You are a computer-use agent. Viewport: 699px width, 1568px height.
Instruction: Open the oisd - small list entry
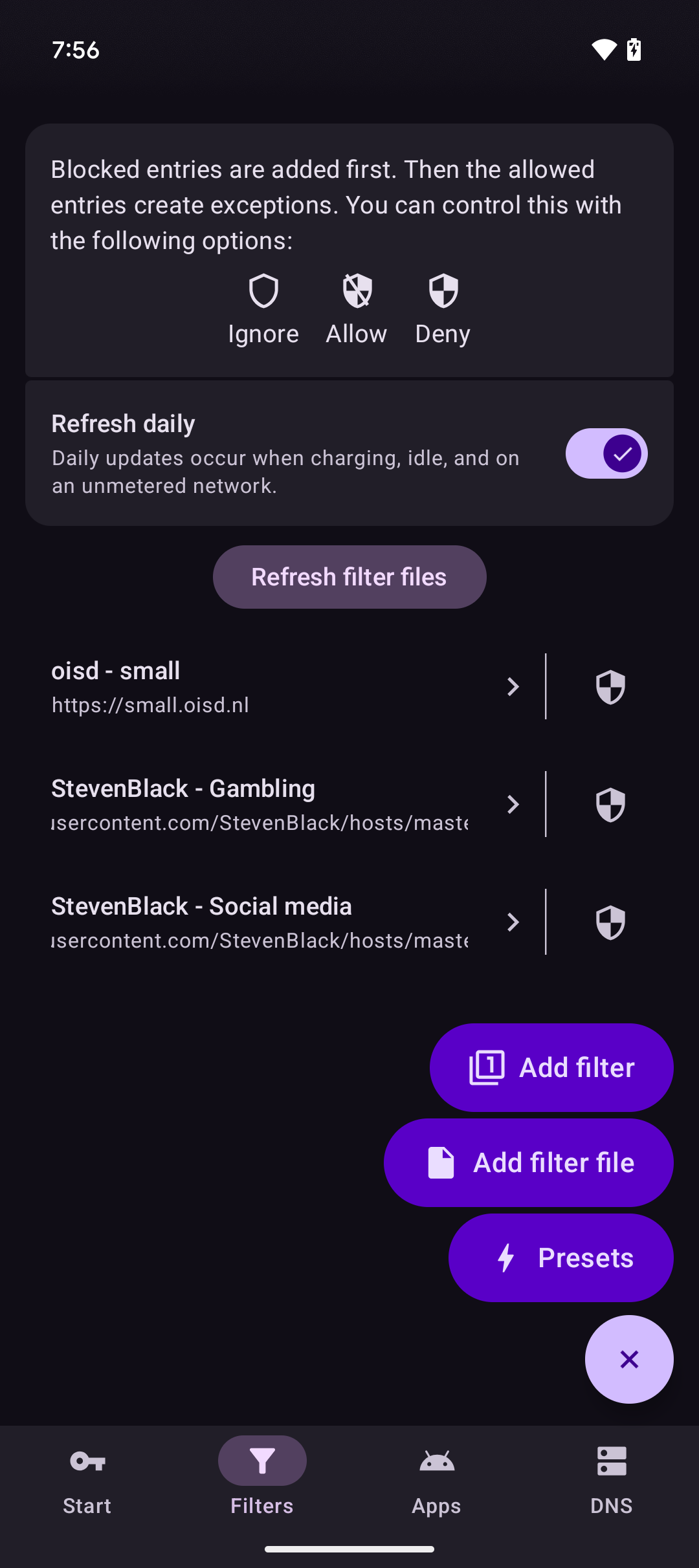259,686
